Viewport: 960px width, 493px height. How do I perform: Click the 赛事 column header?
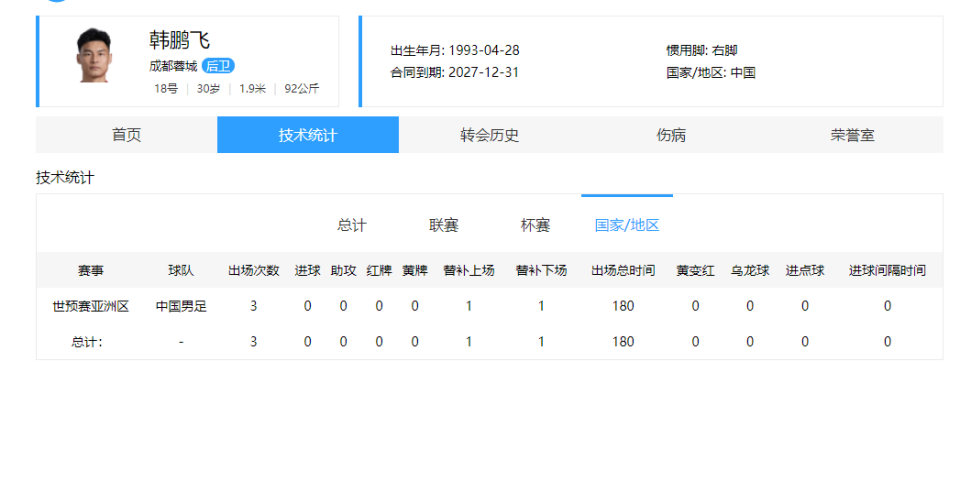click(91, 270)
